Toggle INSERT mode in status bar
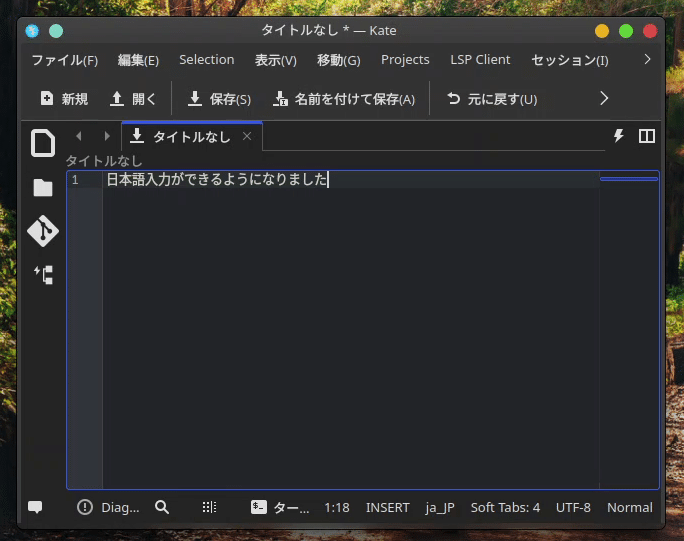 pyautogui.click(x=387, y=507)
